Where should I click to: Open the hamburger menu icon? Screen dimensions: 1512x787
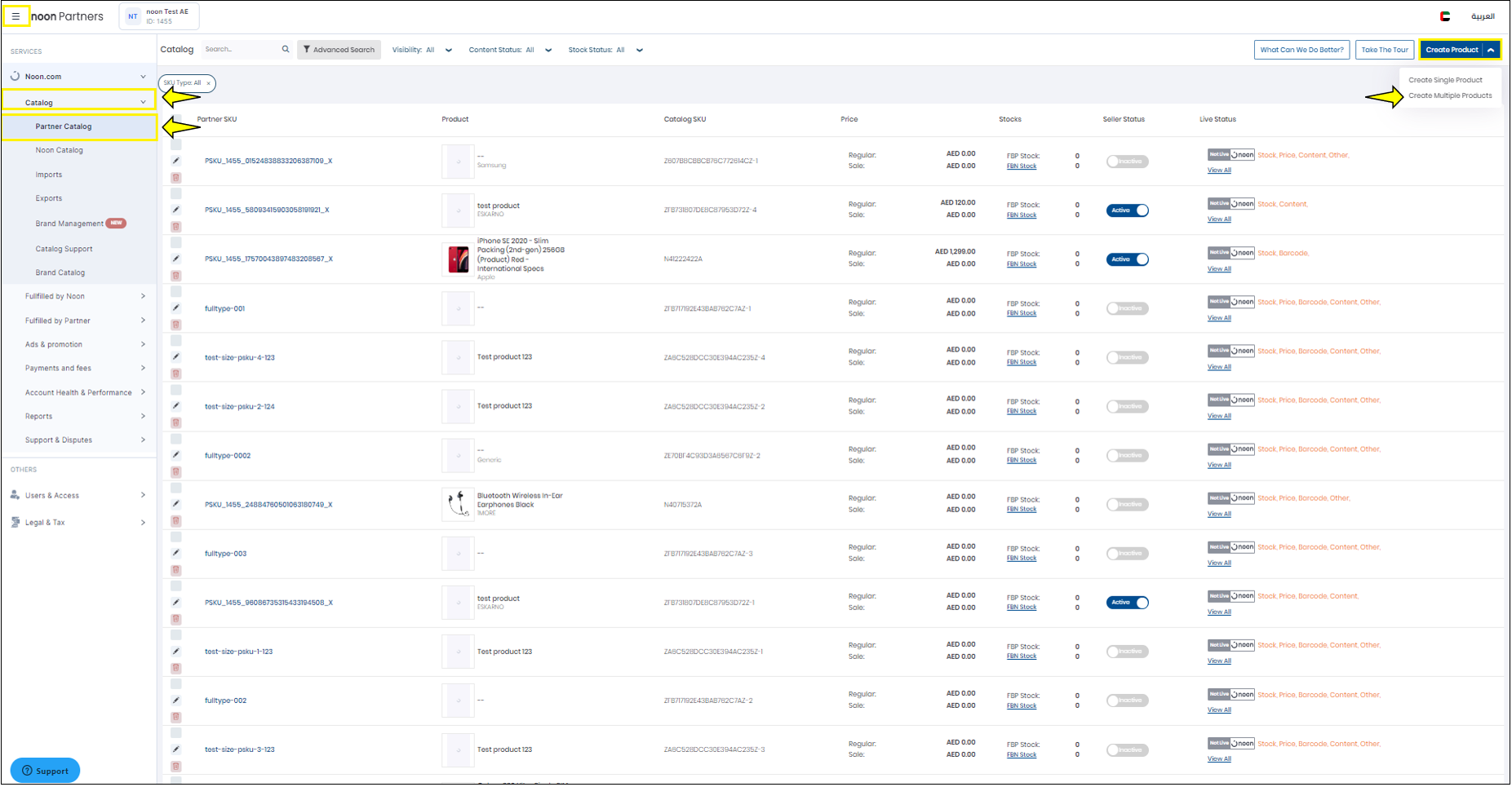click(16, 16)
